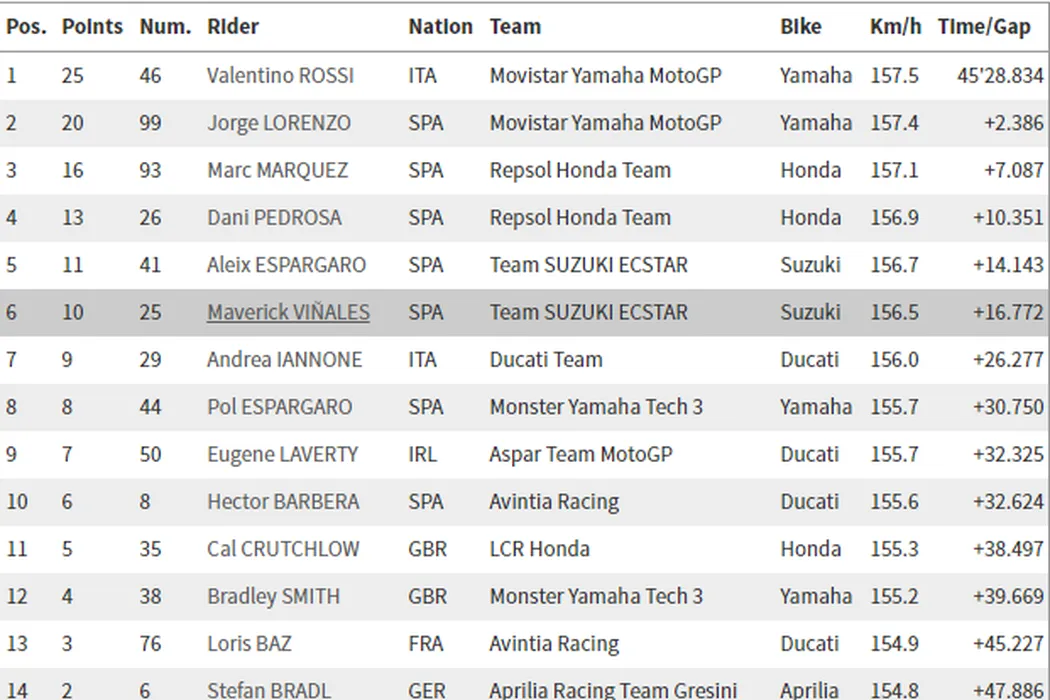Click the Bike column header

pyautogui.click(x=801, y=27)
